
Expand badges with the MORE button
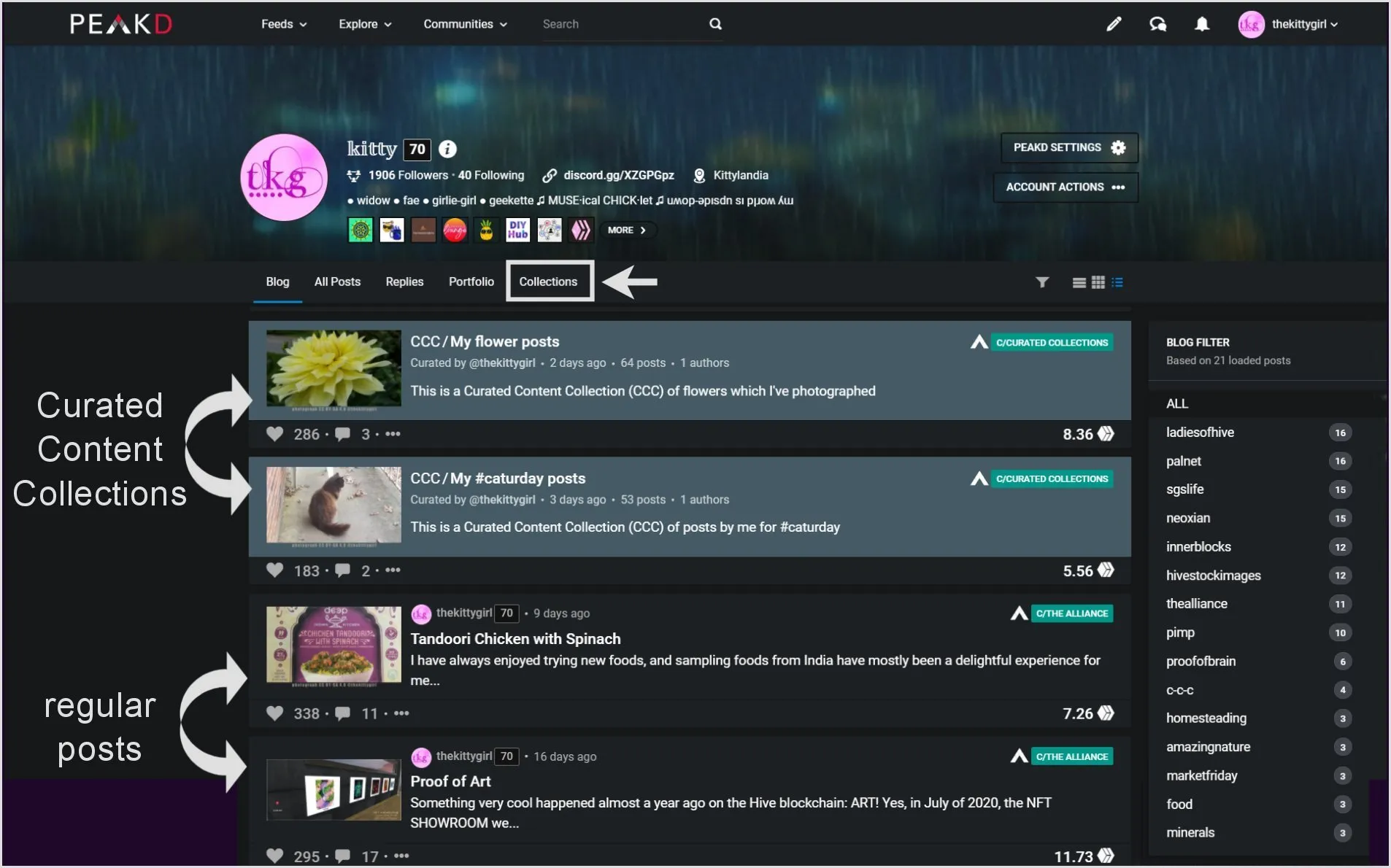(x=627, y=230)
